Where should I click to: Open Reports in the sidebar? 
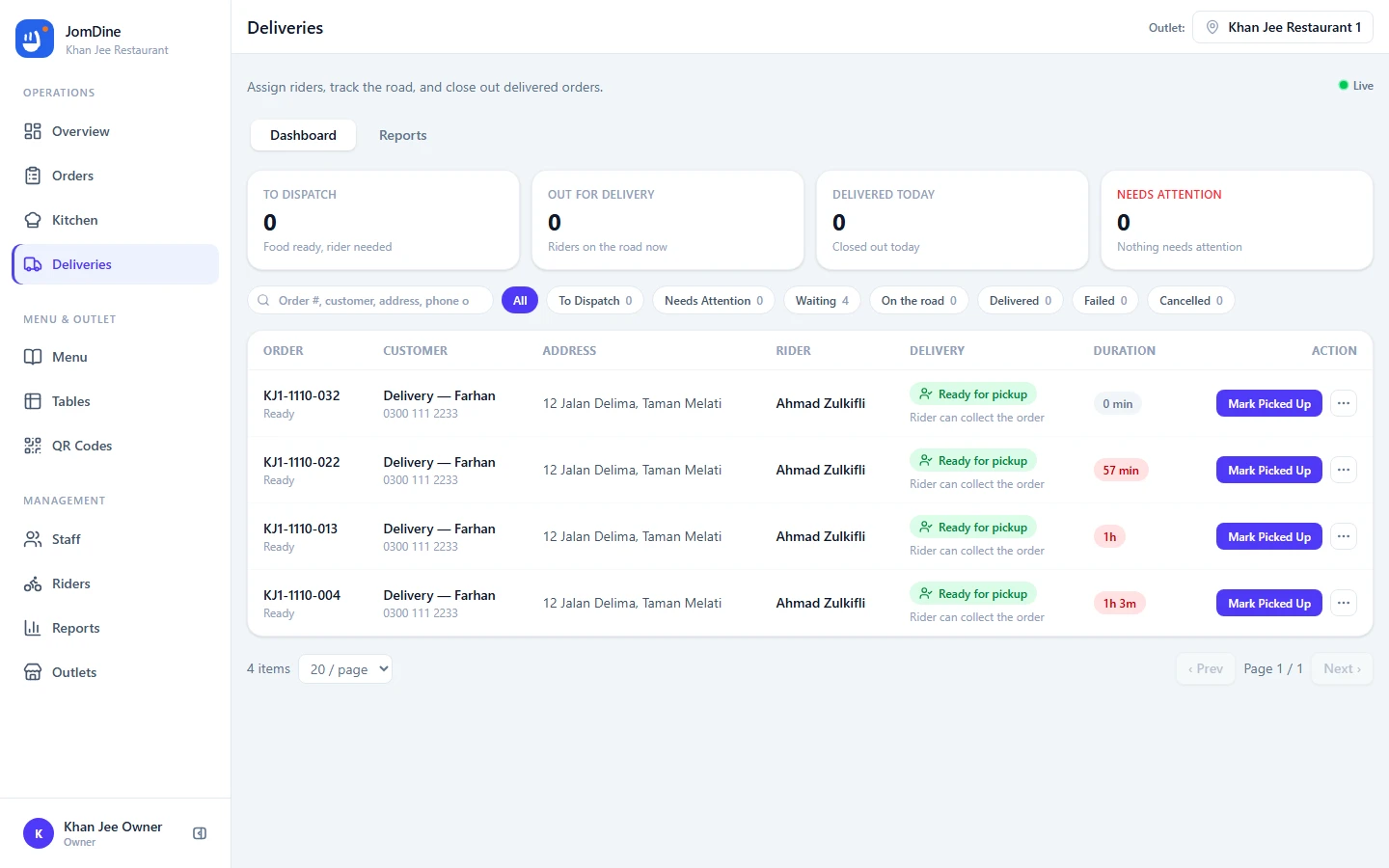click(115, 628)
